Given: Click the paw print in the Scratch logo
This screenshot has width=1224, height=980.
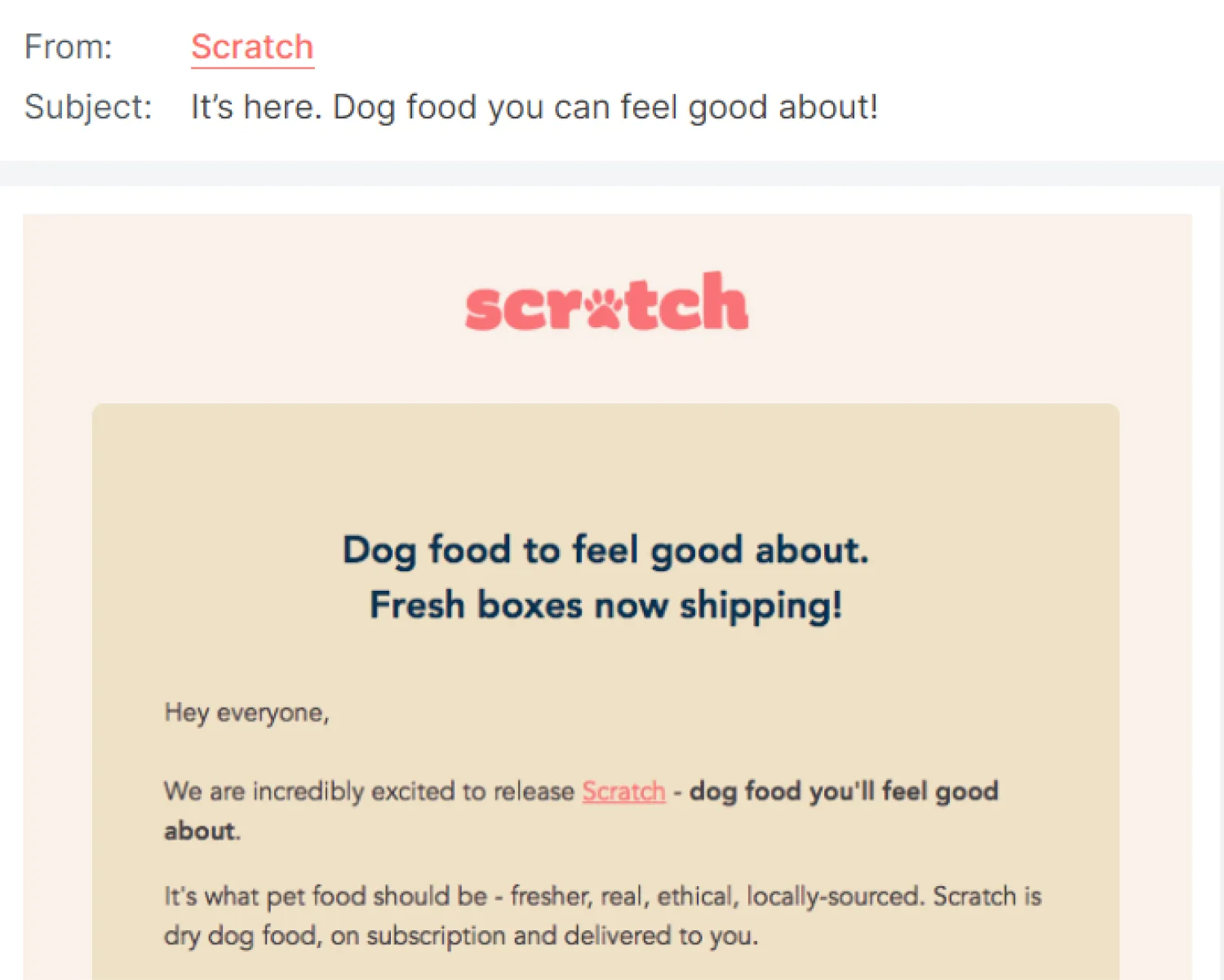Looking at the screenshot, I should 605,307.
